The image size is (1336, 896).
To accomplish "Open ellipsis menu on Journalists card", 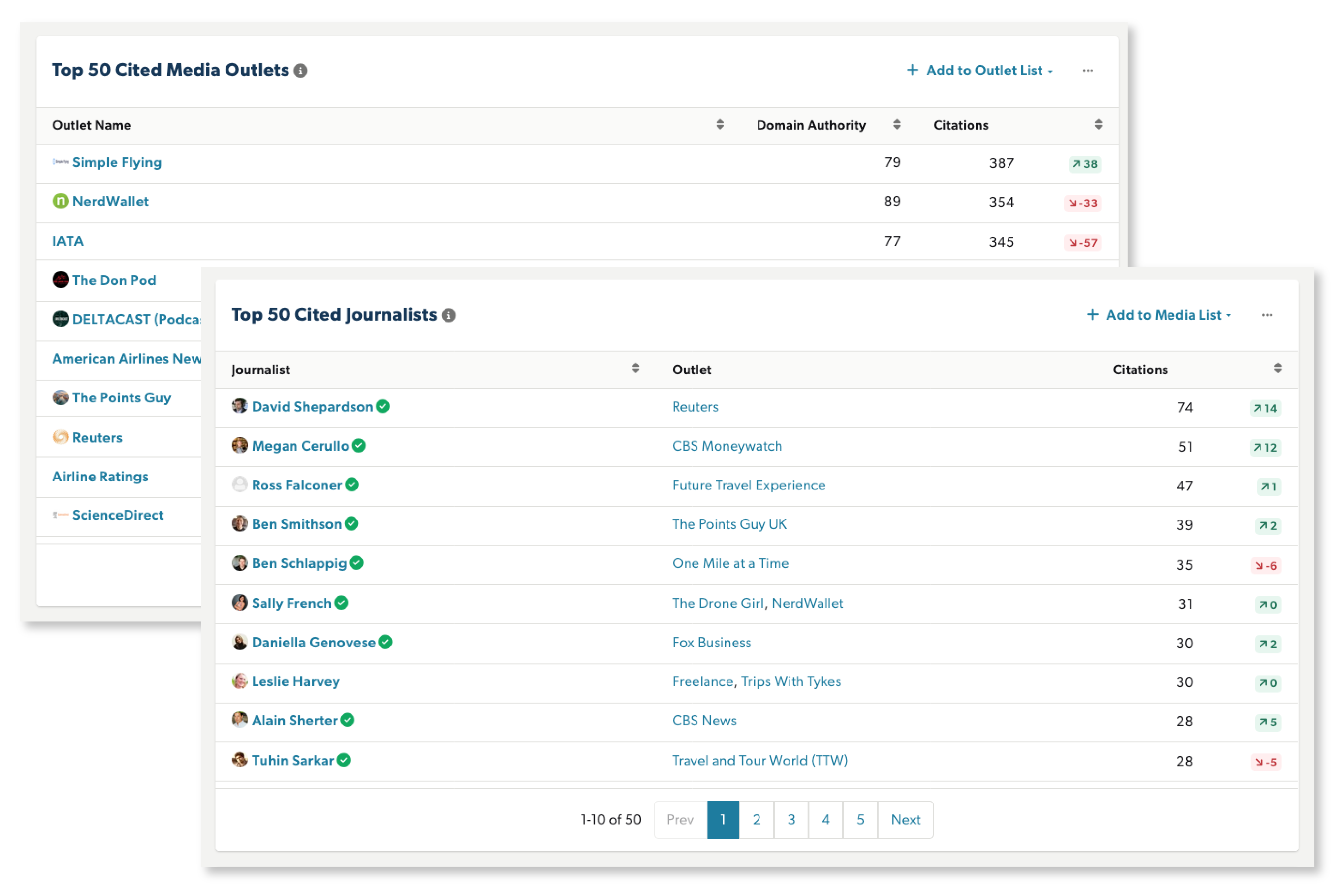I will pyautogui.click(x=1267, y=316).
